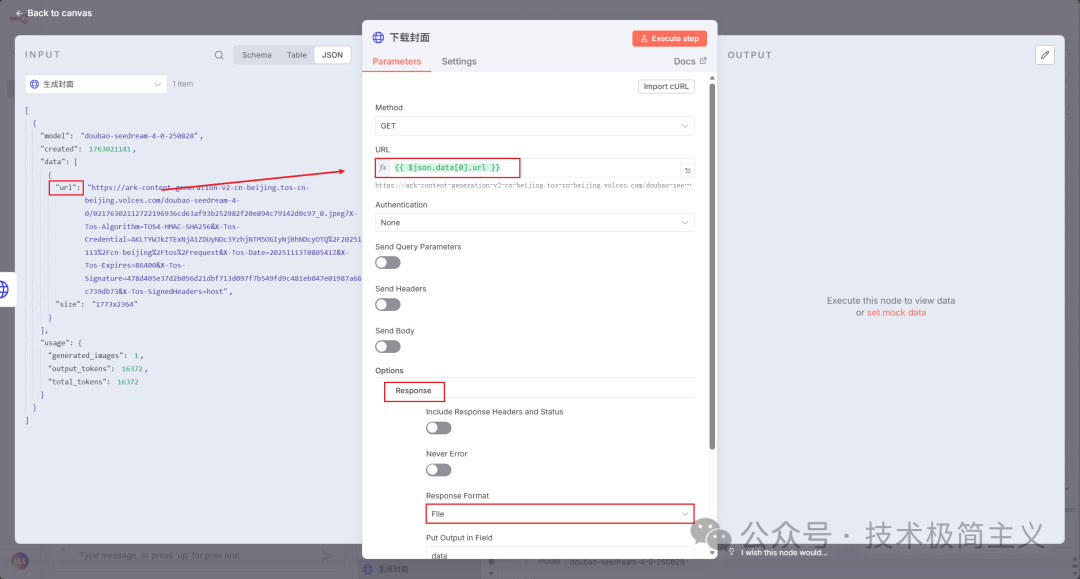This screenshot has height=579, width=1080.
Task: Click the "doubao-seedream-4-0-250828" model value
Action: point(140,136)
